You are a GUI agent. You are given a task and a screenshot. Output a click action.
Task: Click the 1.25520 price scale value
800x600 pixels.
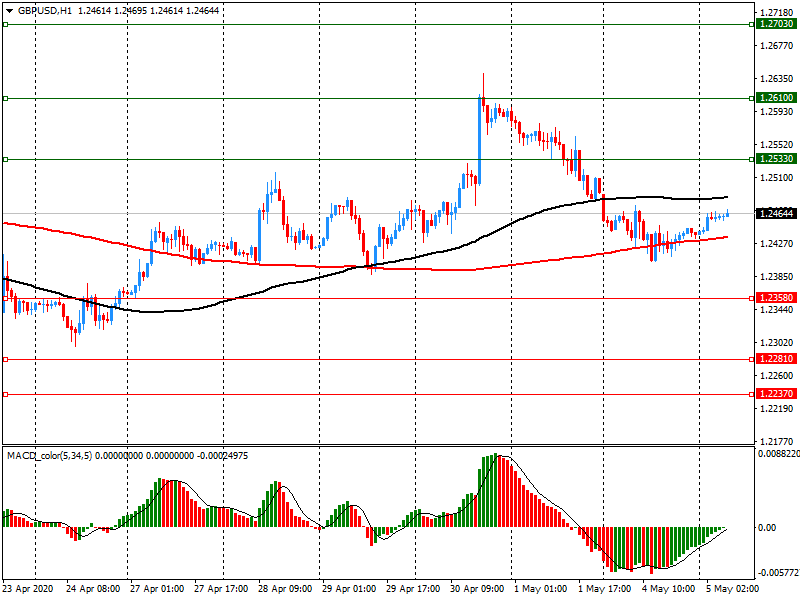pos(777,145)
